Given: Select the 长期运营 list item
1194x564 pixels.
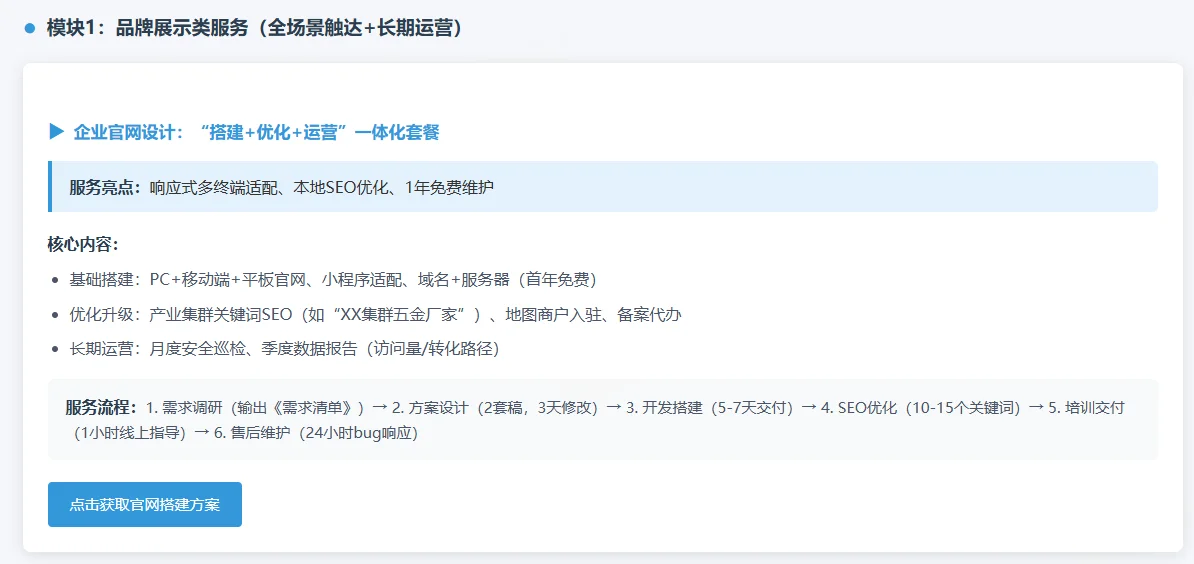Looking at the screenshot, I should pos(288,349).
